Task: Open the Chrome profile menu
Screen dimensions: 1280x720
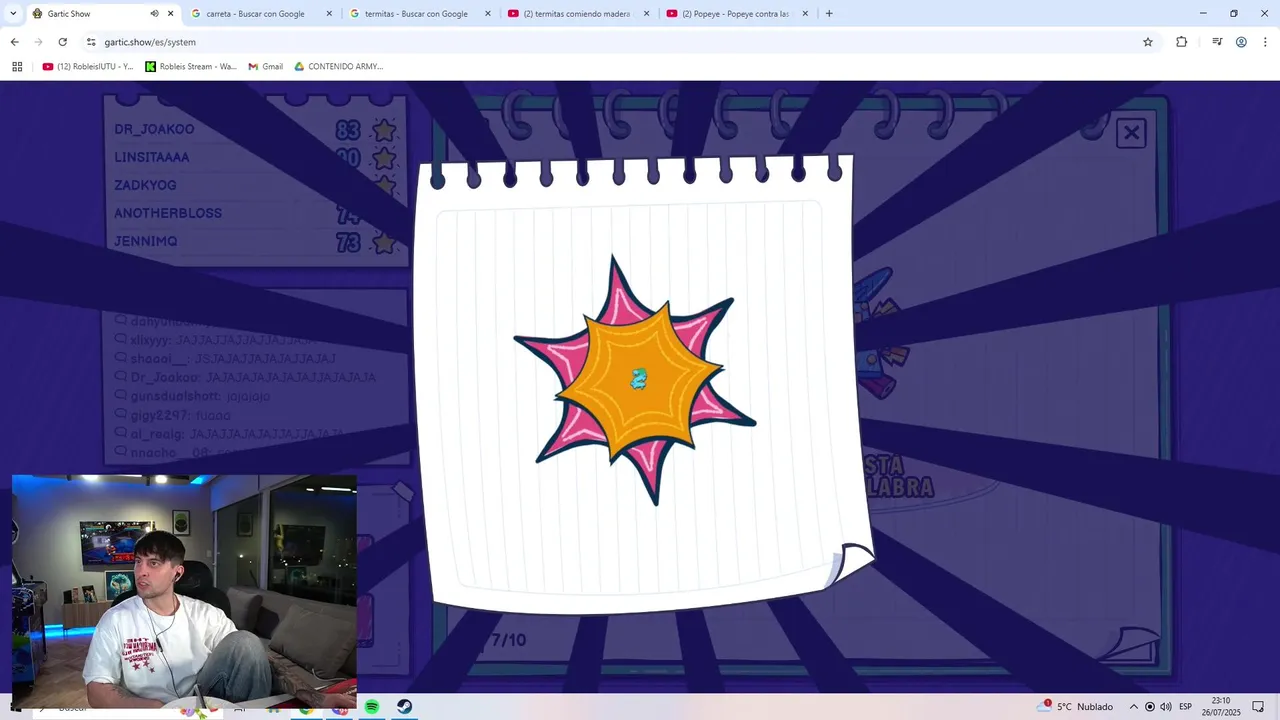Action: point(1241,42)
